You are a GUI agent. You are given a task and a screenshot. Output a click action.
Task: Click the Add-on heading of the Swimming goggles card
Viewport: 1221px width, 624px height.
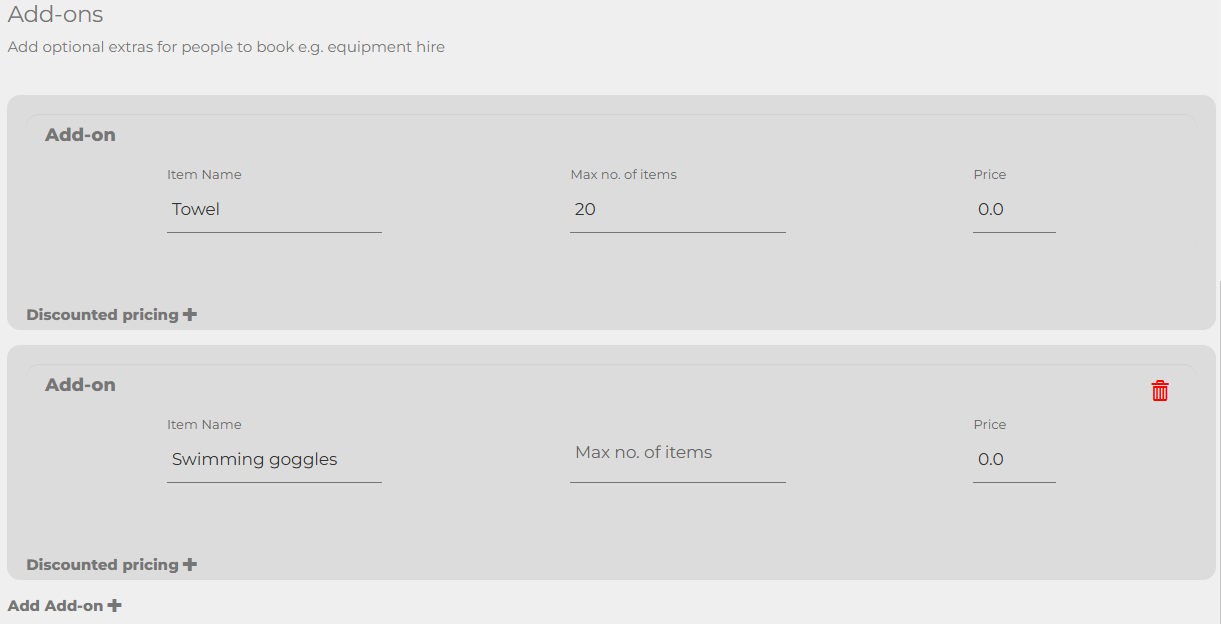tap(80, 385)
